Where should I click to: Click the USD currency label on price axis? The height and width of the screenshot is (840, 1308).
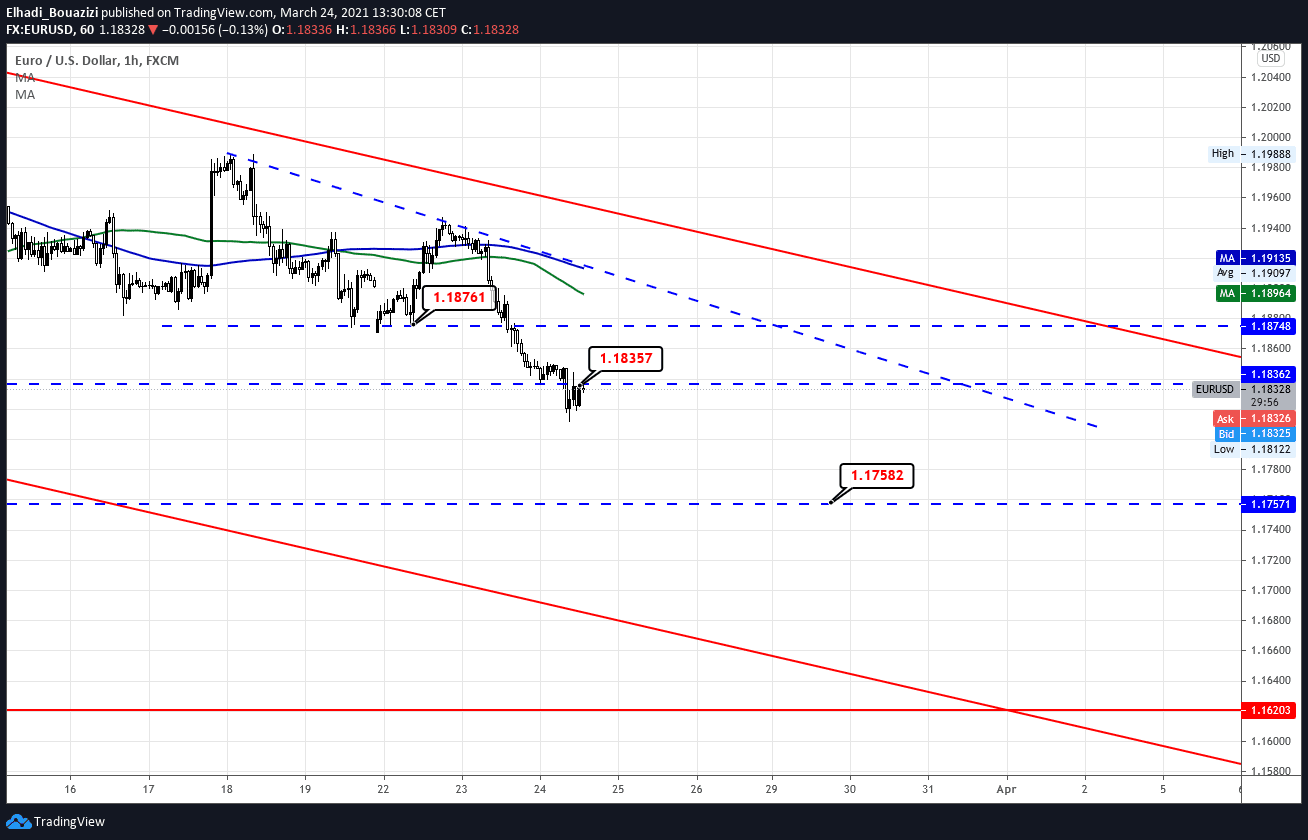tap(1270, 58)
